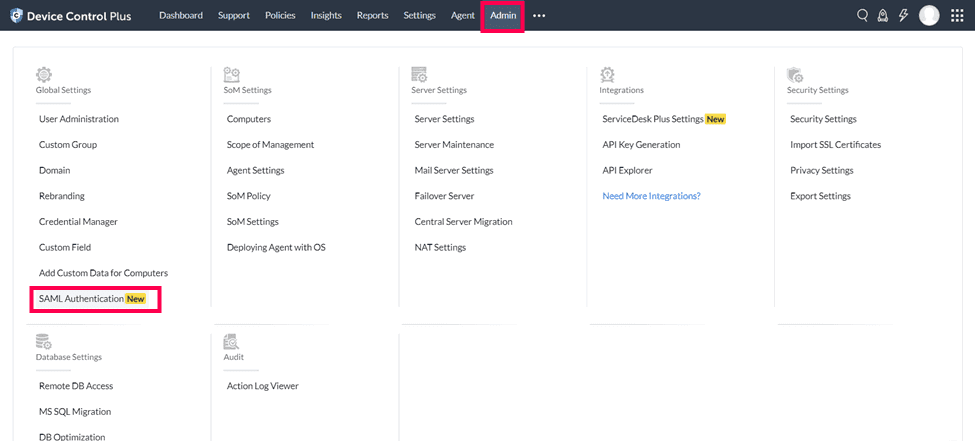The image size is (975, 441).
Task: Expand the three-dot more menu
Action: [539, 16]
